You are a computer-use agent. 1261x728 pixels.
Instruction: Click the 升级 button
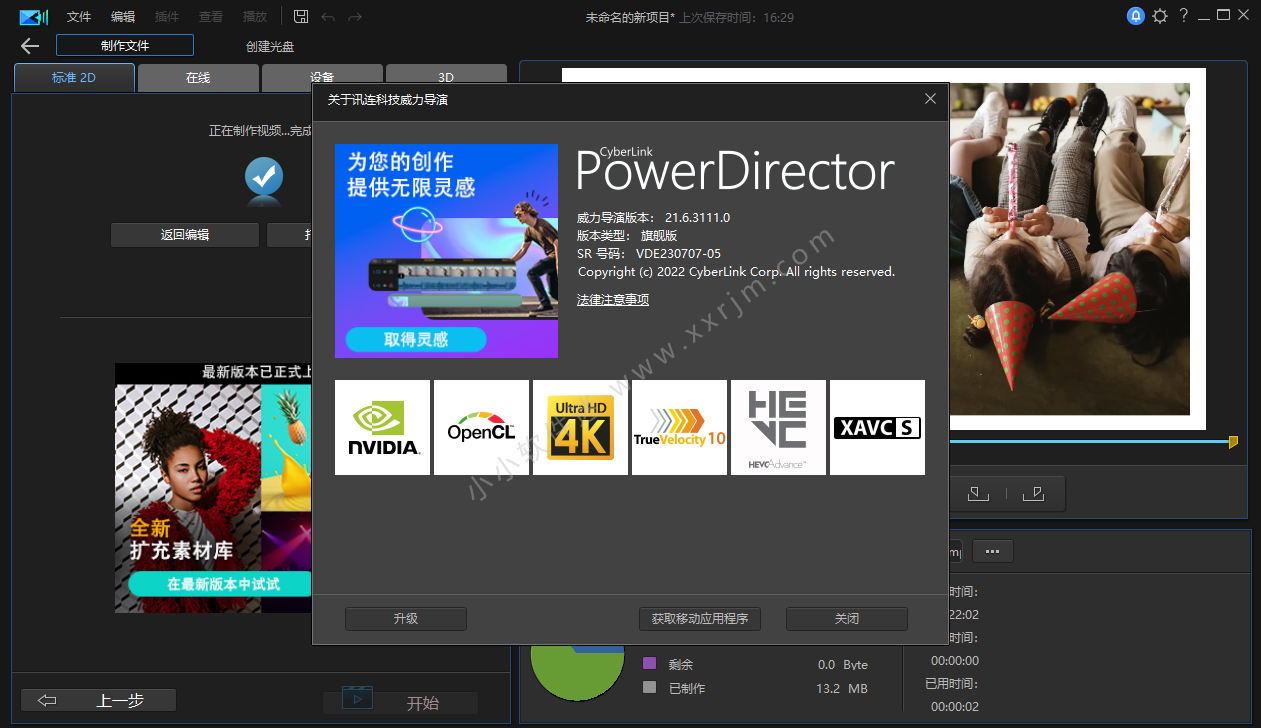point(405,618)
